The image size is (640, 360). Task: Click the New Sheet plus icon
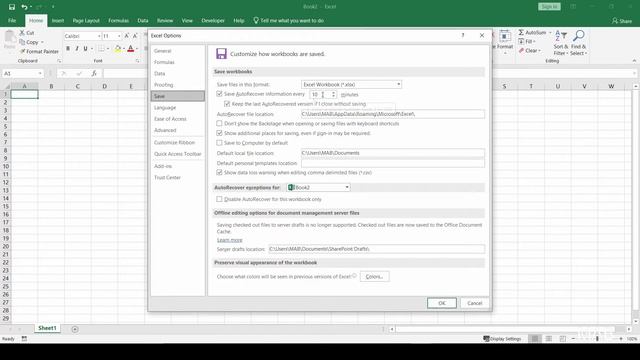point(75,329)
